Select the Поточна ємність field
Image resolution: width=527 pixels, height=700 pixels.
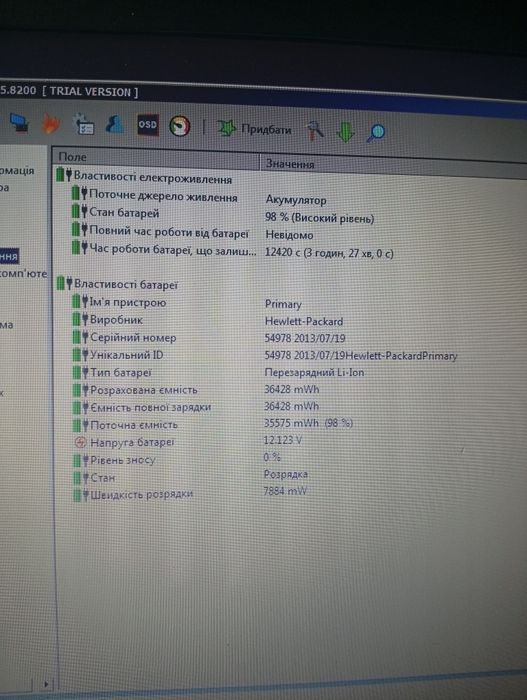coord(125,425)
